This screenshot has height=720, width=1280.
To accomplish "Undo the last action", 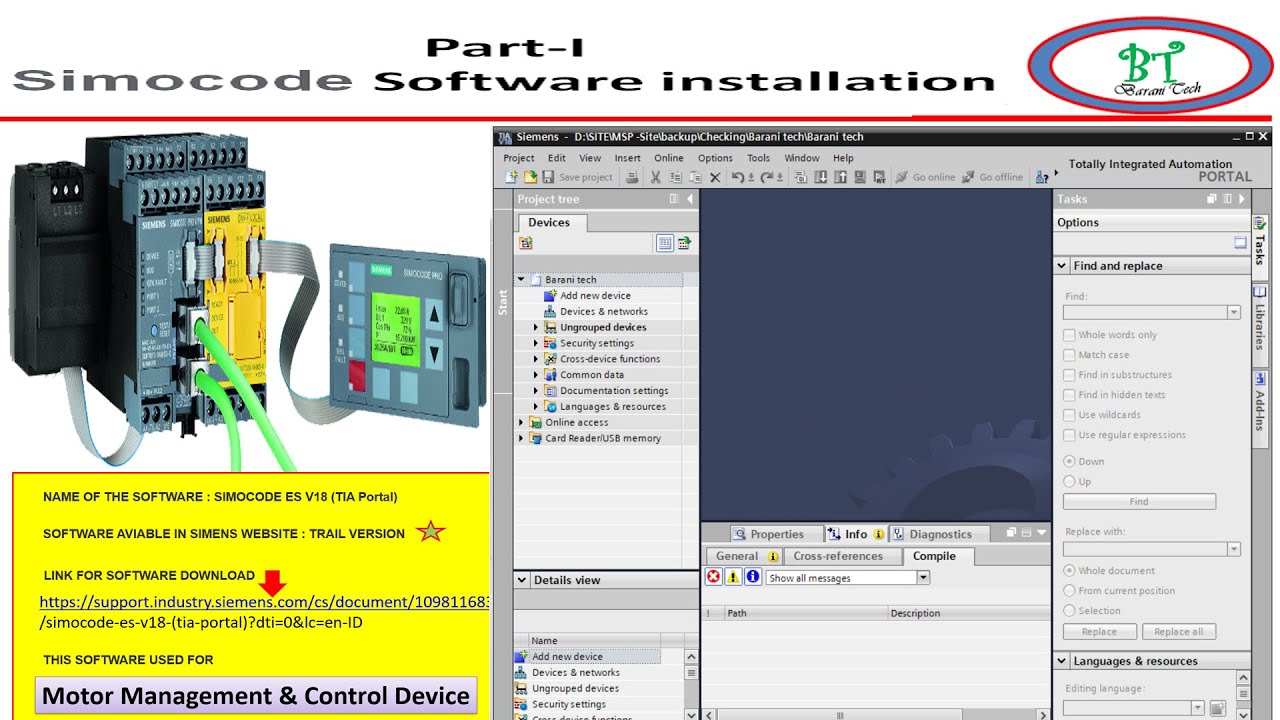I will (x=738, y=177).
